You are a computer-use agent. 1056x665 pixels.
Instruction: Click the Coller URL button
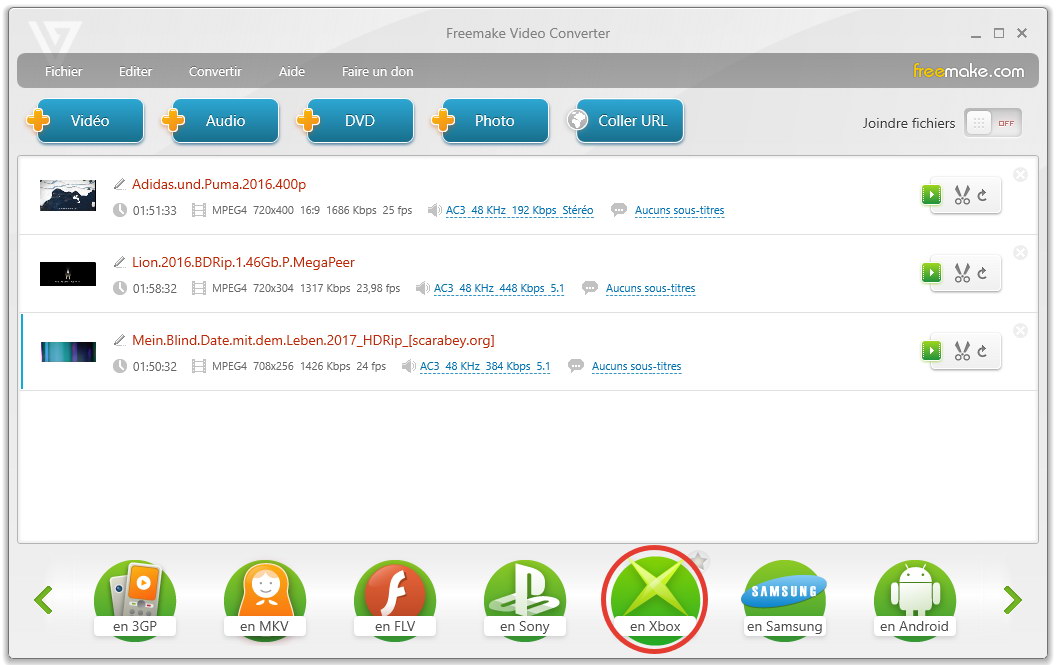click(625, 121)
